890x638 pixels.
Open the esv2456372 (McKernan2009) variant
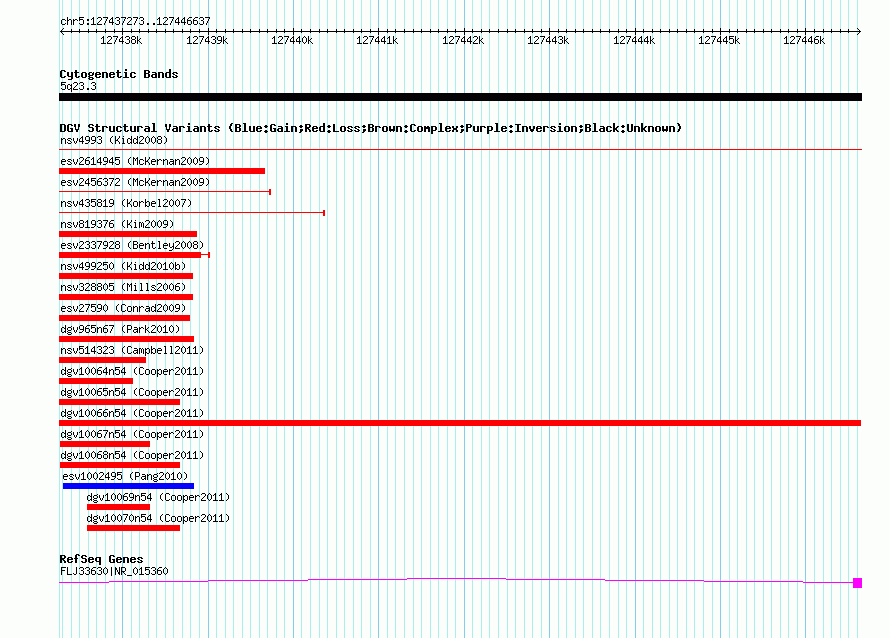[135, 182]
